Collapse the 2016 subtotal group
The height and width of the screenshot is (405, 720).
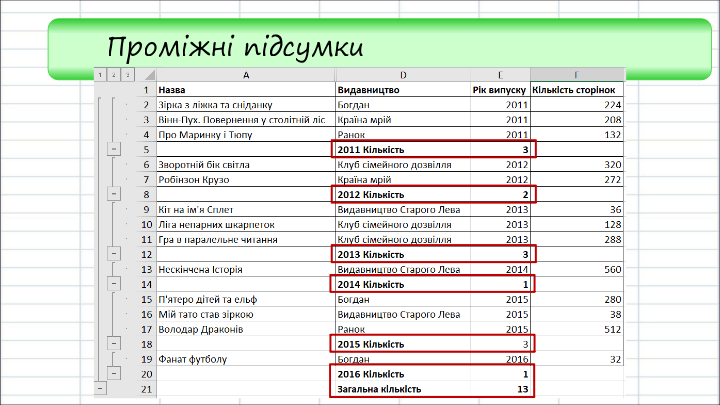tap(113, 374)
